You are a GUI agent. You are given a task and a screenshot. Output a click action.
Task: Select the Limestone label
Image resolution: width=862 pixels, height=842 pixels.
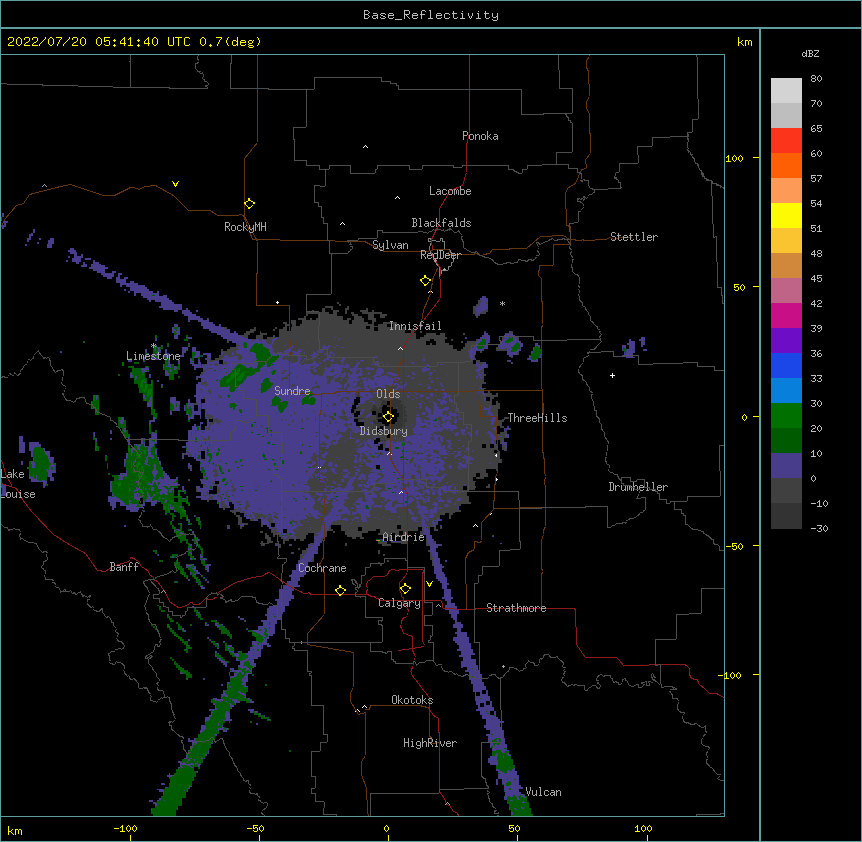(153, 356)
